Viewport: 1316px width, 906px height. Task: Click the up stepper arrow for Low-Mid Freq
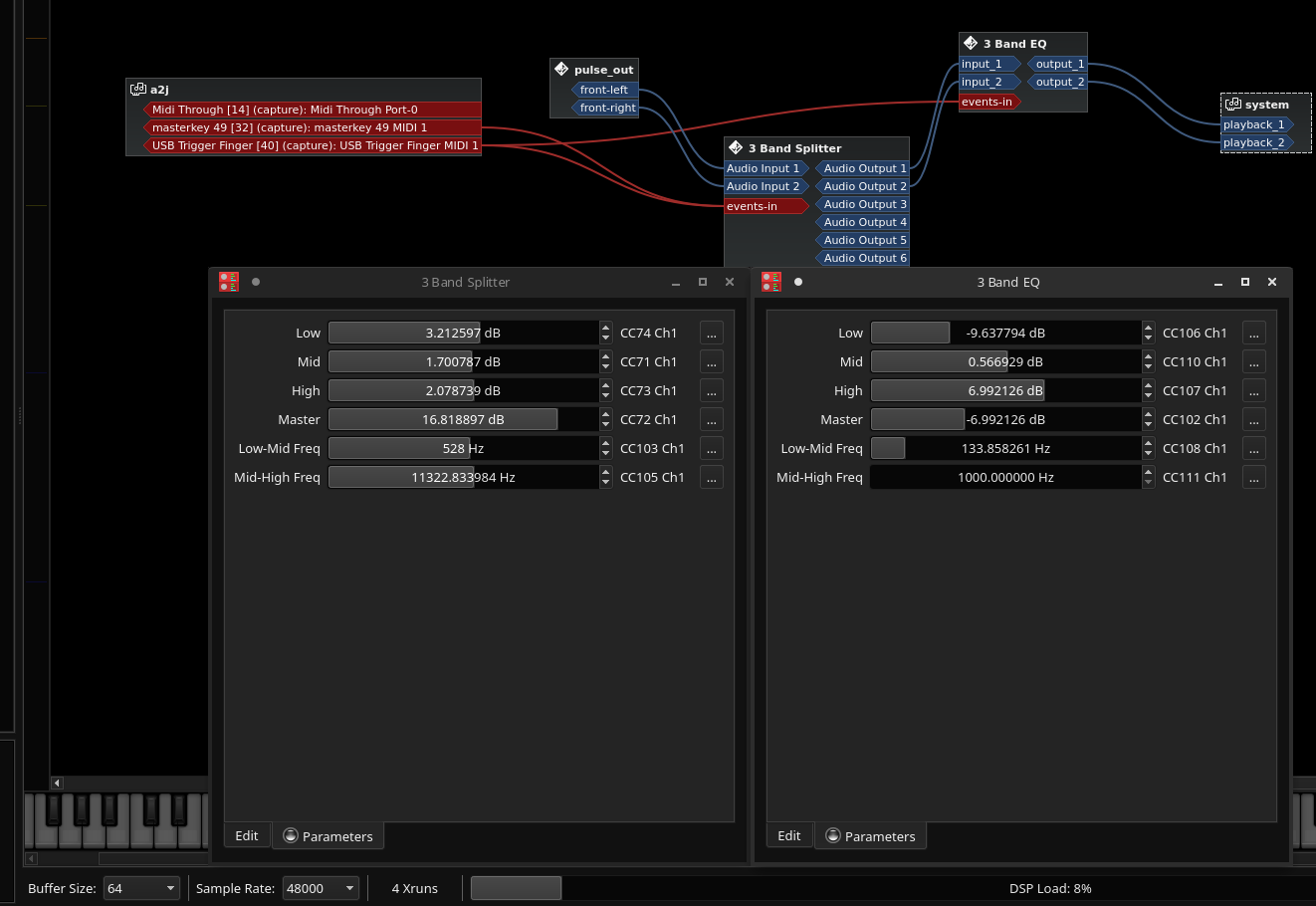coord(605,444)
